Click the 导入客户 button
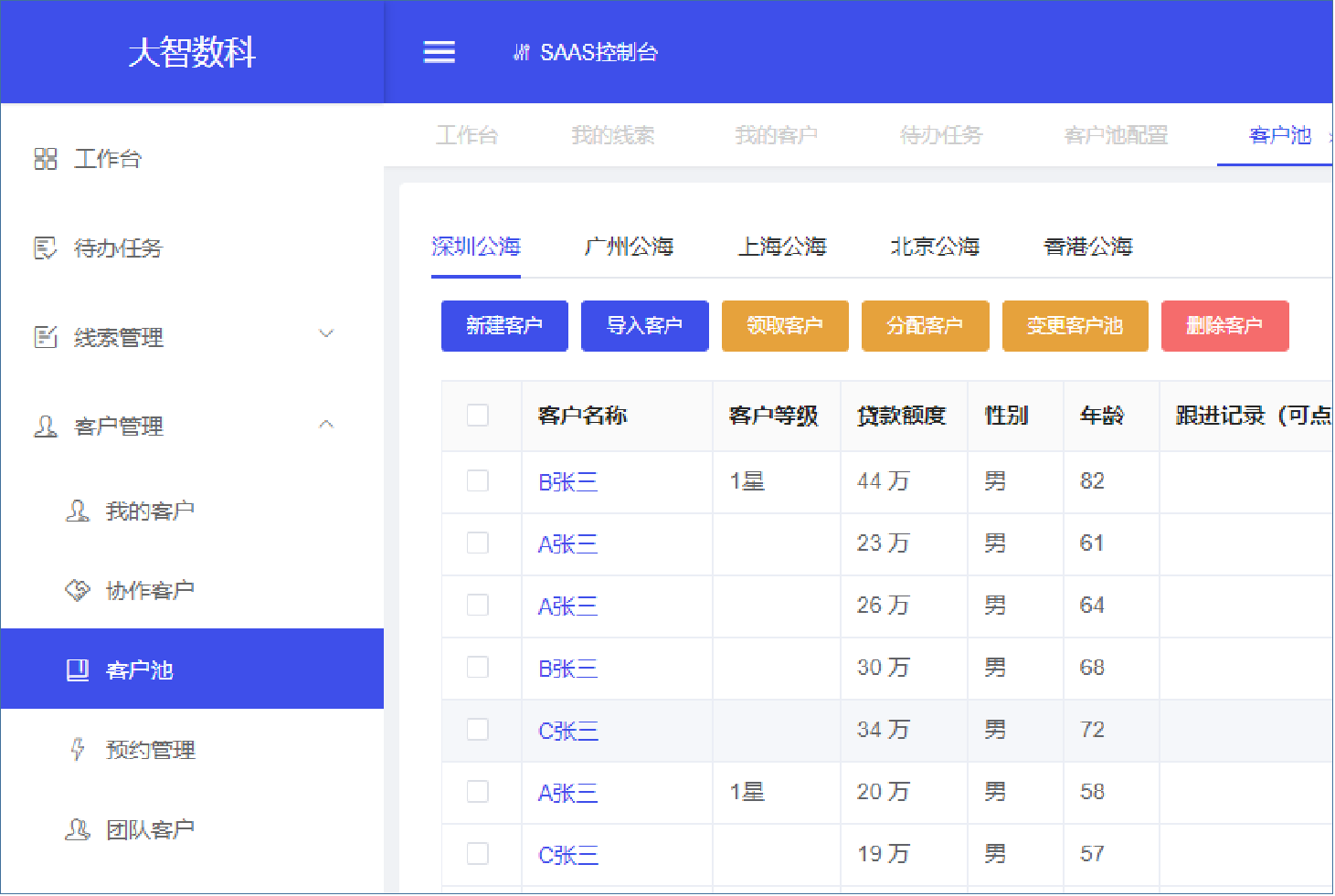 (645, 326)
